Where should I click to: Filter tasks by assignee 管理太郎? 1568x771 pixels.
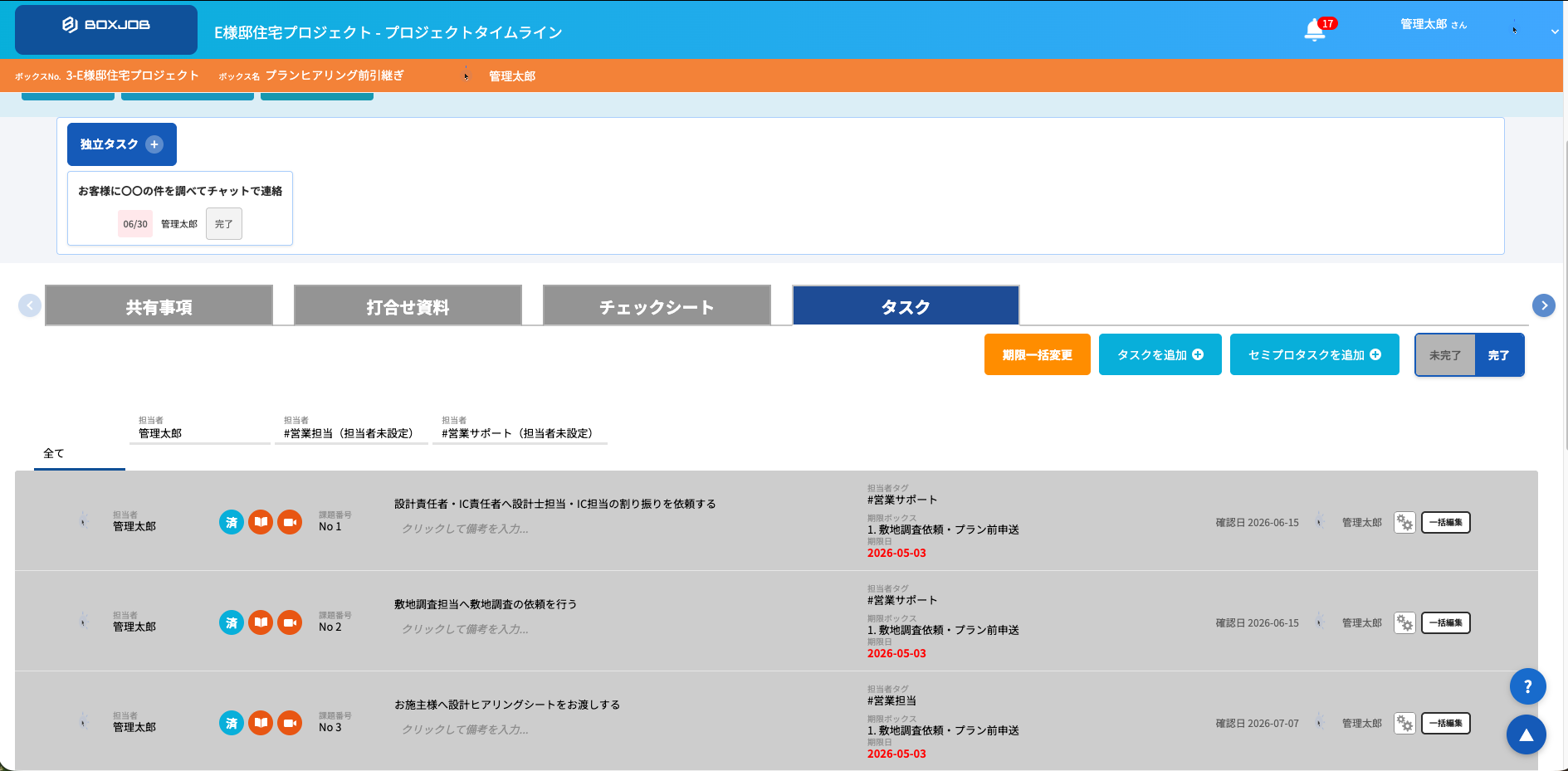(x=200, y=430)
